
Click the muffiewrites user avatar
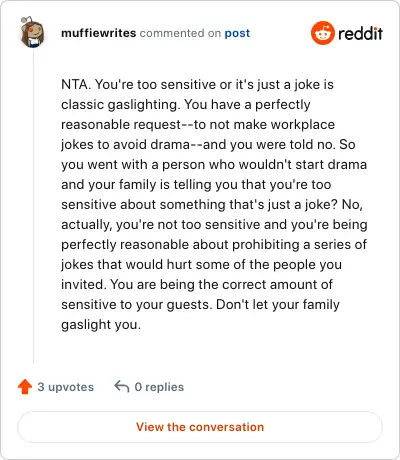coord(32,32)
